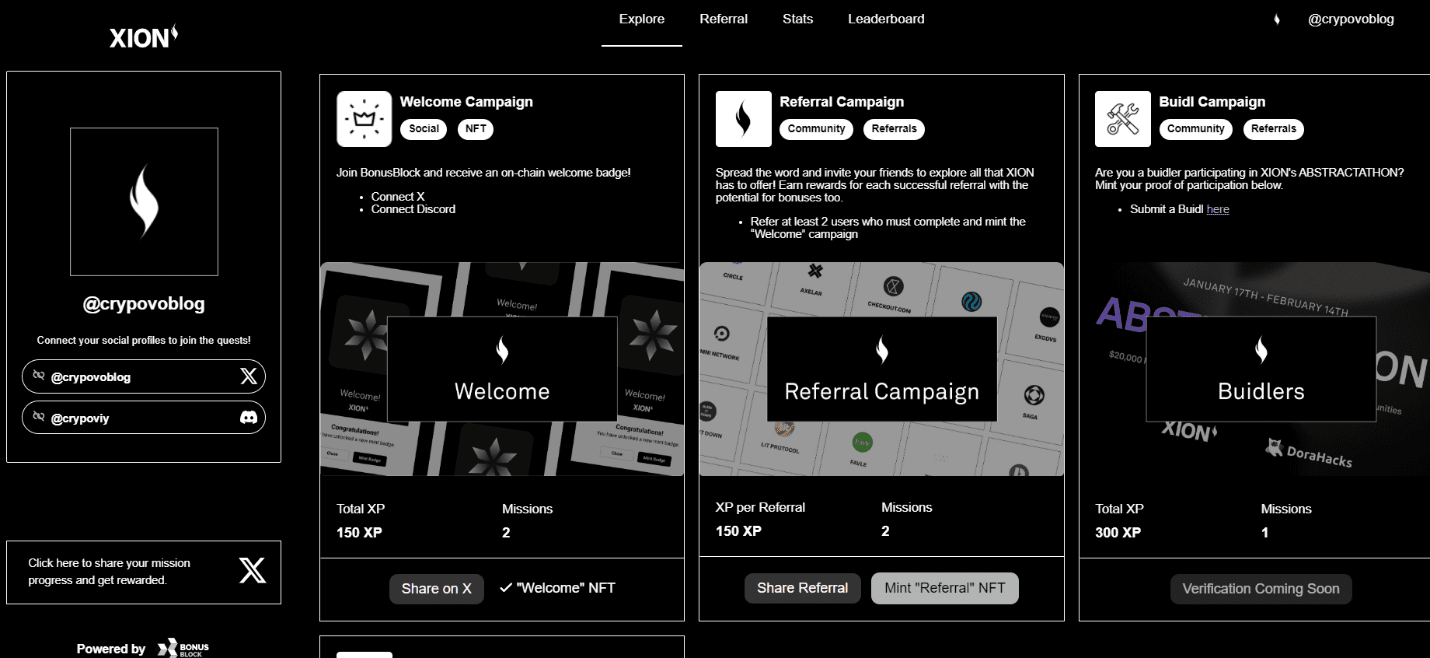Screen dimensions: 1430x658
Task: Click the Buidl Campaign title
Action: pos(1212,102)
